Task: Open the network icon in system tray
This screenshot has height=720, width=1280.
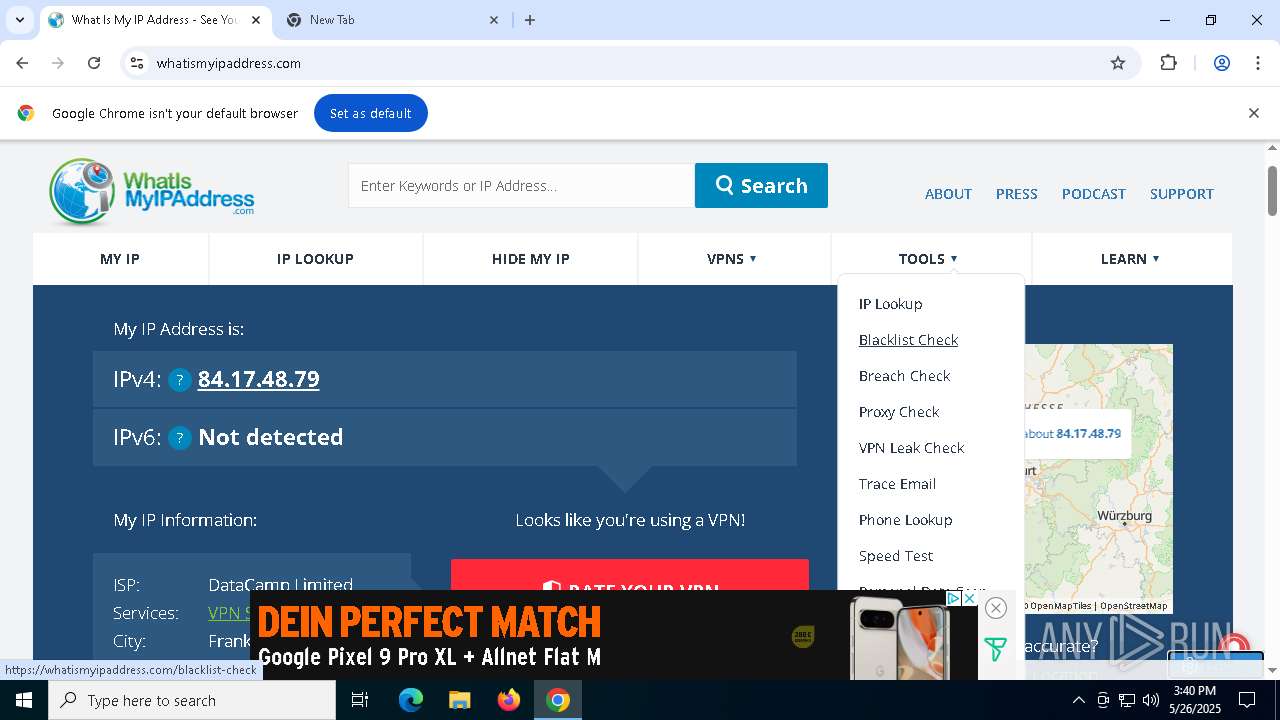Action: (x=1127, y=700)
